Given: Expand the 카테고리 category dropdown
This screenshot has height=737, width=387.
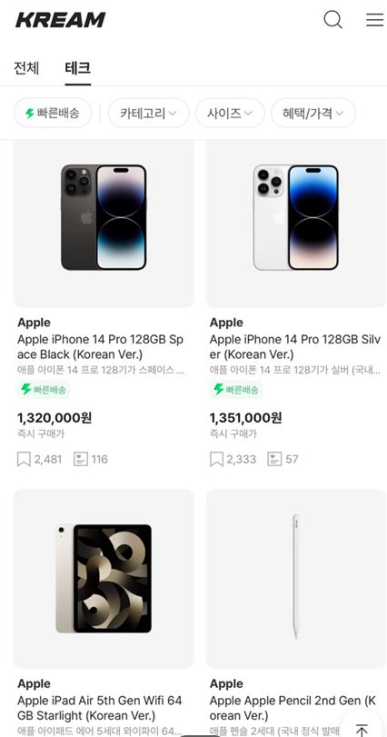Looking at the screenshot, I should (149, 113).
